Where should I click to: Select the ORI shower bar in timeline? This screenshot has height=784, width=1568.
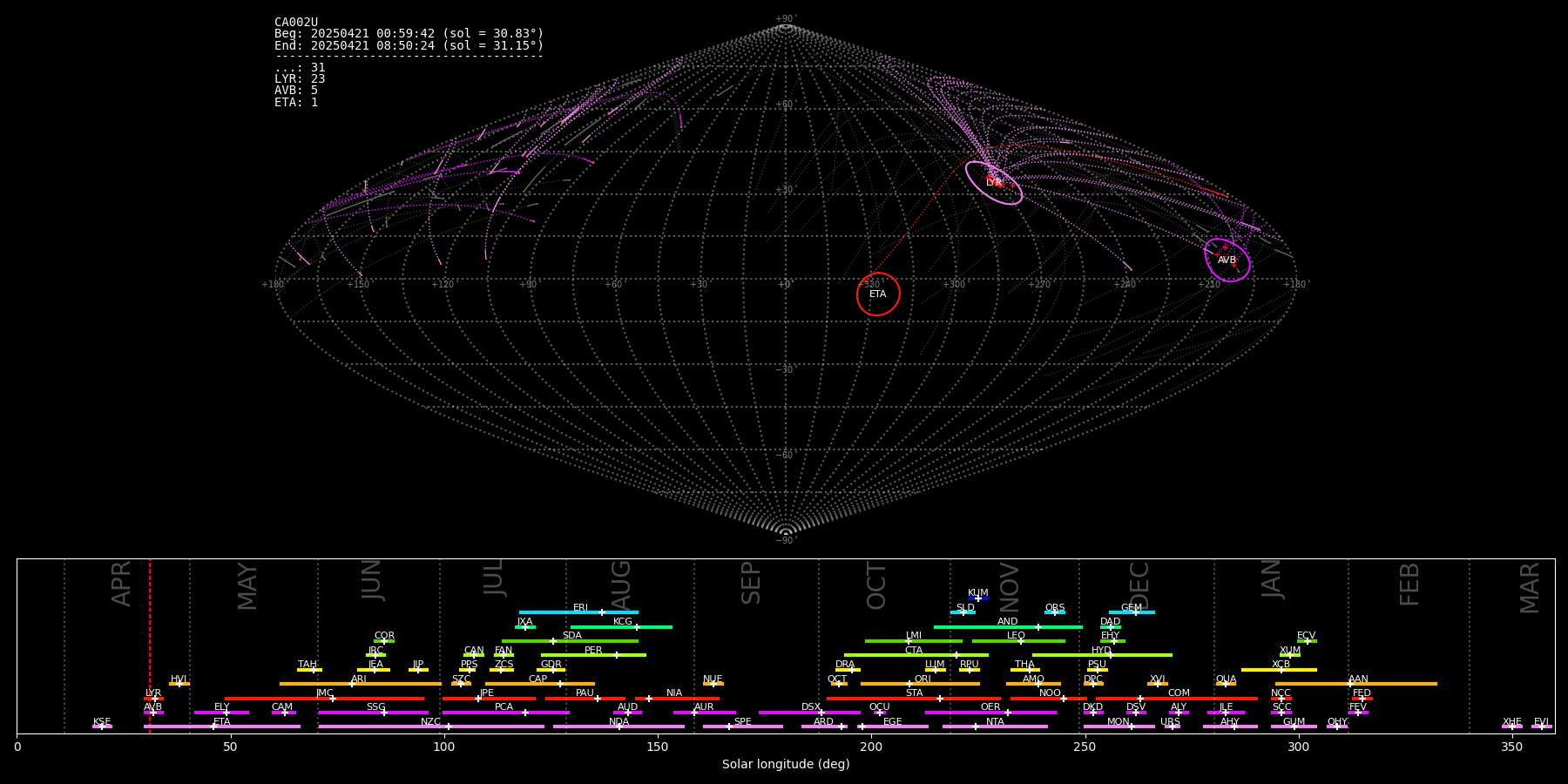(x=920, y=684)
